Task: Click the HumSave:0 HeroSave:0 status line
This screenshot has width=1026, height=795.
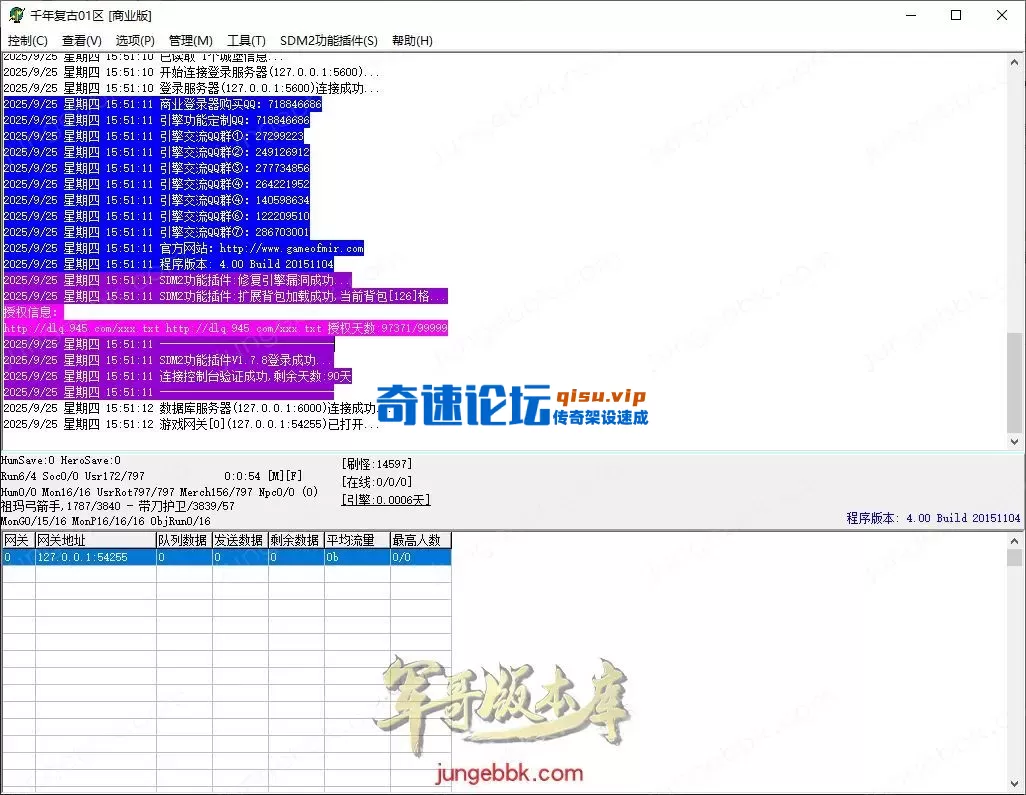Action: (61, 461)
